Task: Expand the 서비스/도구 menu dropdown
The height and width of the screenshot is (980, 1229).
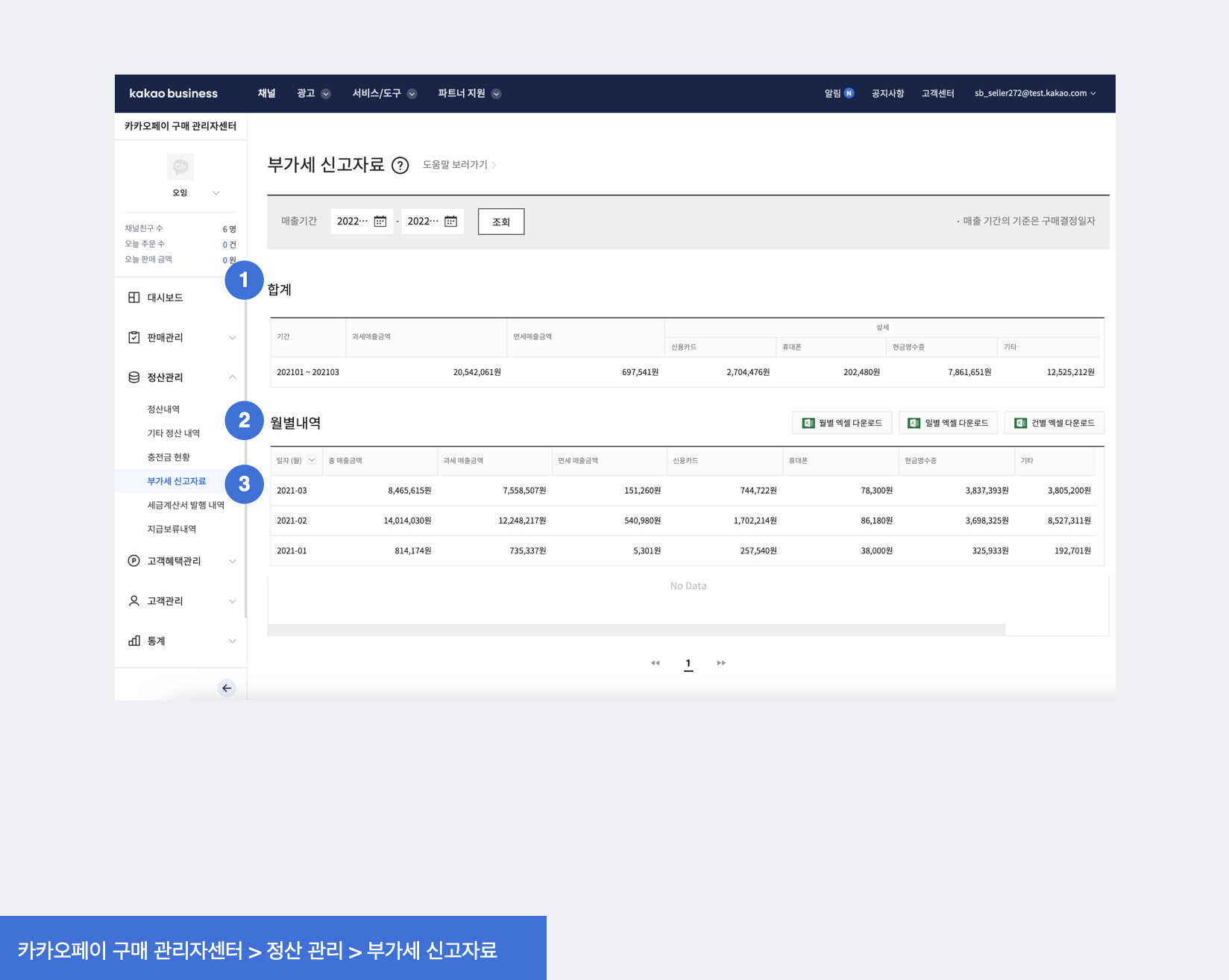Action: [x=412, y=94]
